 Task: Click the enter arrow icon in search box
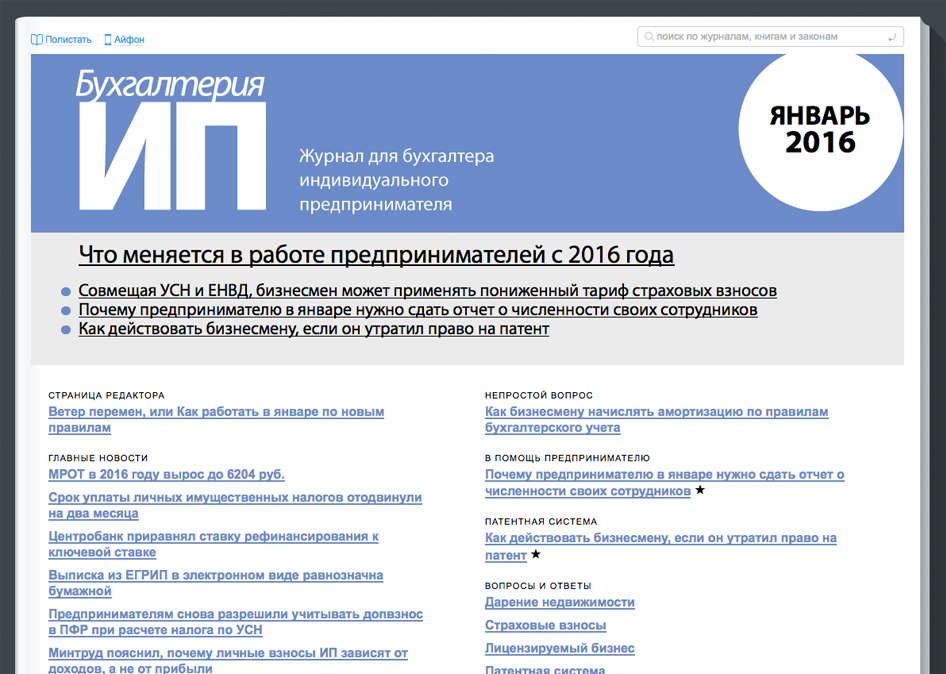[892, 37]
